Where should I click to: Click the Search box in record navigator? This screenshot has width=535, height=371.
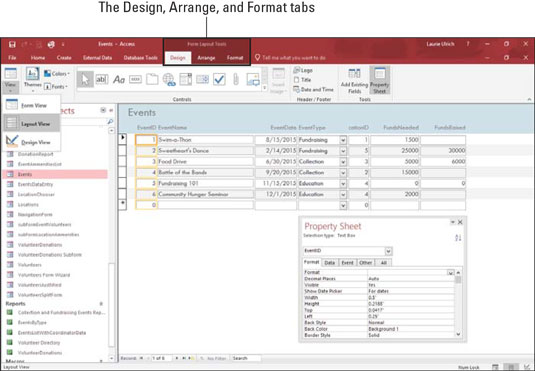(246, 358)
